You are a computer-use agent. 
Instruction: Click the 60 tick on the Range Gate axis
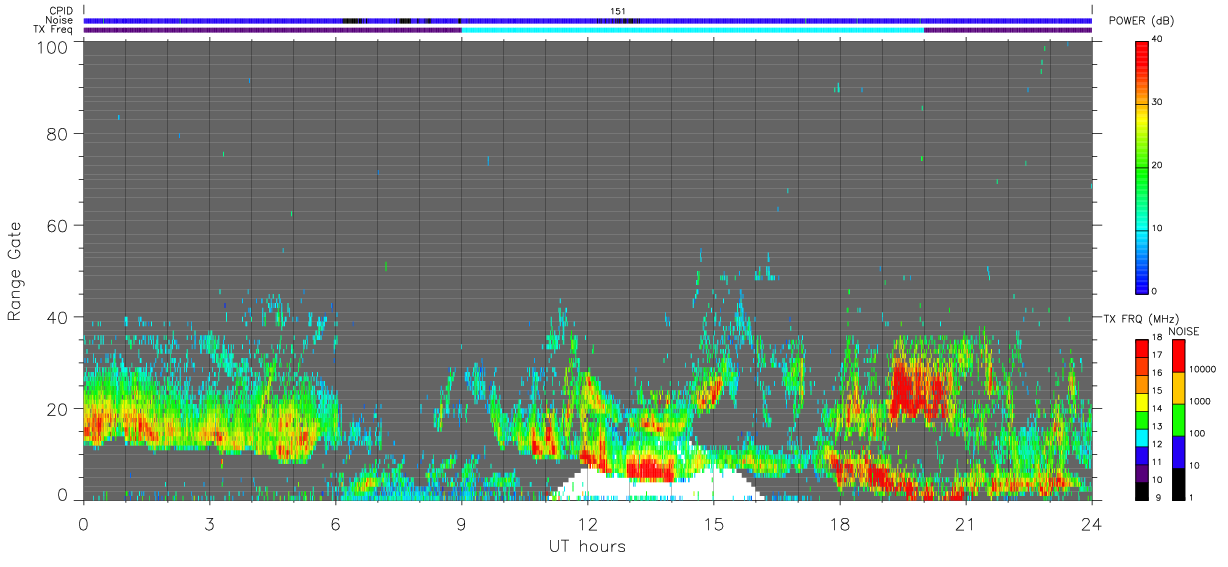click(x=57, y=225)
